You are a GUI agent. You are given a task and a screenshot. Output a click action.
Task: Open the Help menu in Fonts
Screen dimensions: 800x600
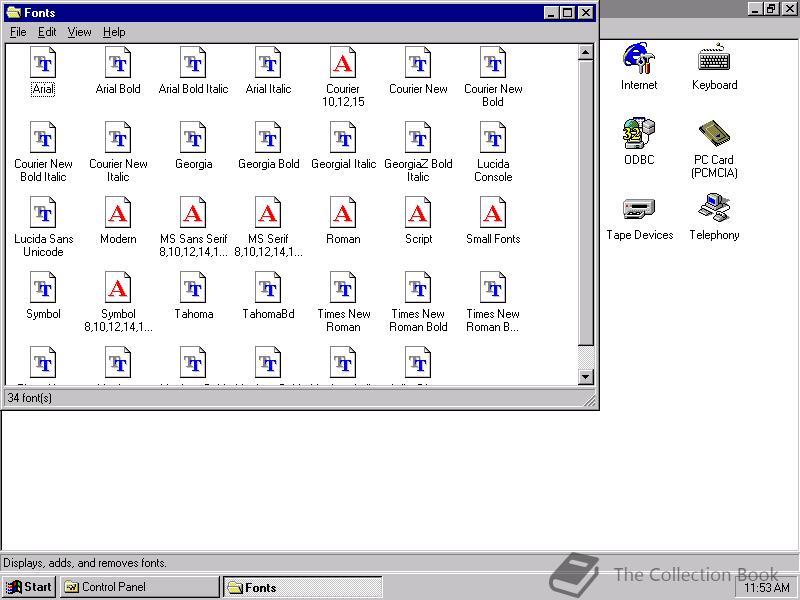114,32
